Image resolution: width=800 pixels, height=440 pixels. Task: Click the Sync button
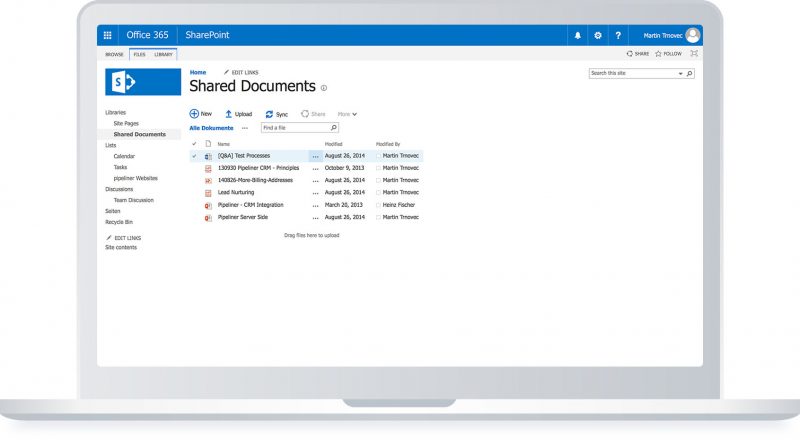[x=277, y=114]
